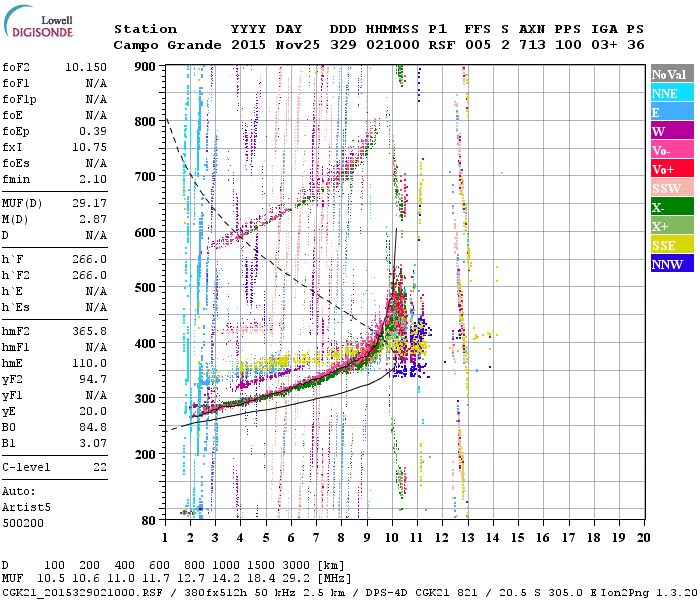Click the 80 km height axis label

[148, 520]
